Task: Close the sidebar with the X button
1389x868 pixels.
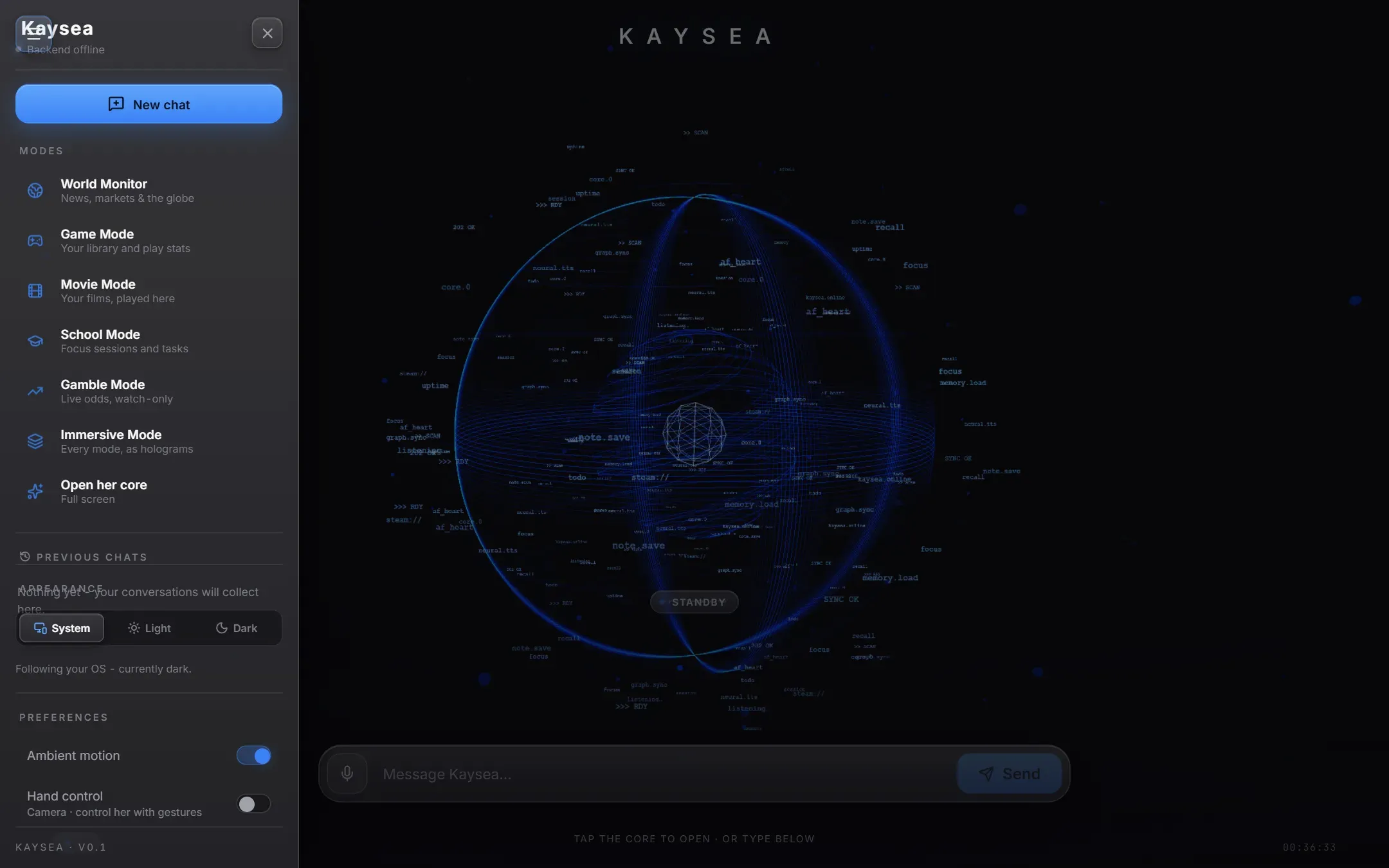Action: pyautogui.click(x=267, y=33)
